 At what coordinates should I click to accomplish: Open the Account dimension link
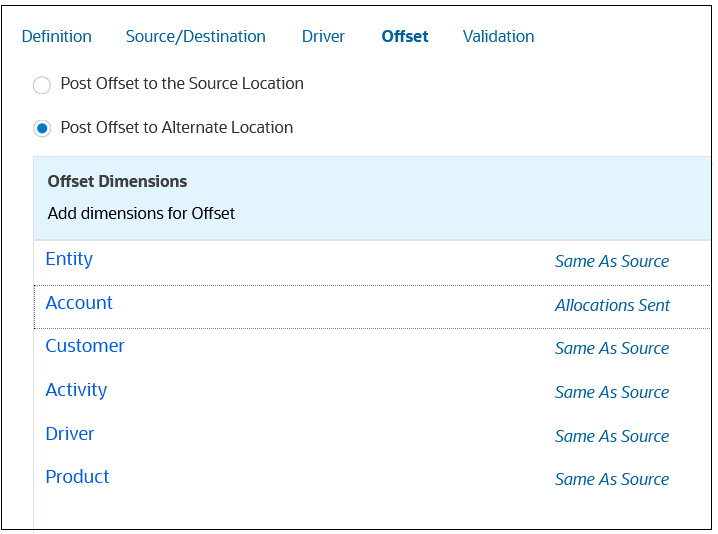79,303
